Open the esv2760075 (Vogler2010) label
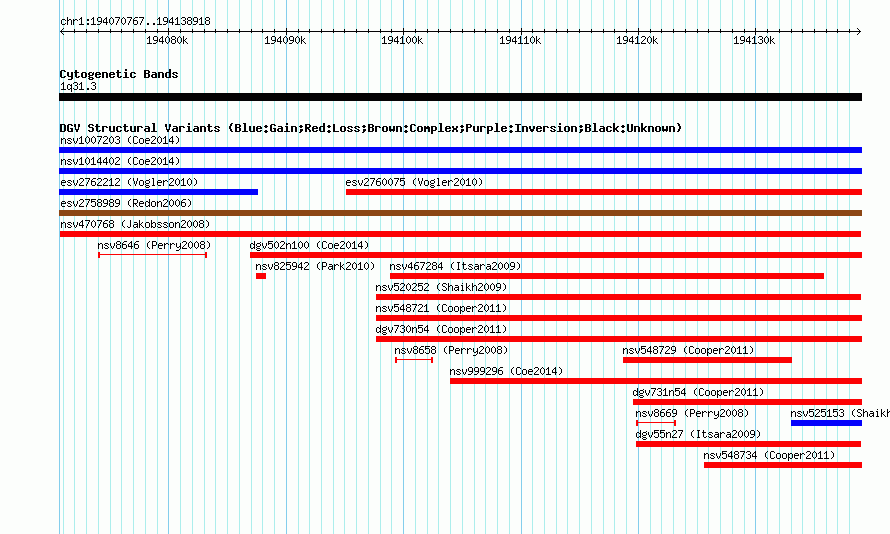Screen dimensions: 890x534 pos(414,182)
